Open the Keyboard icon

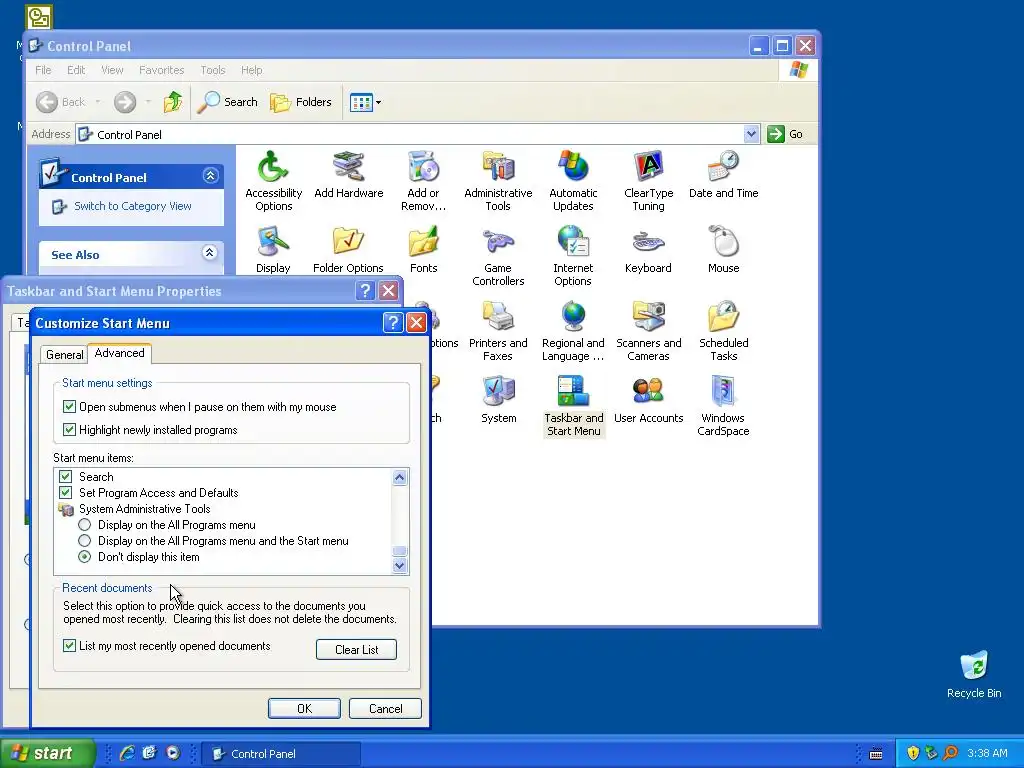pos(648,249)
